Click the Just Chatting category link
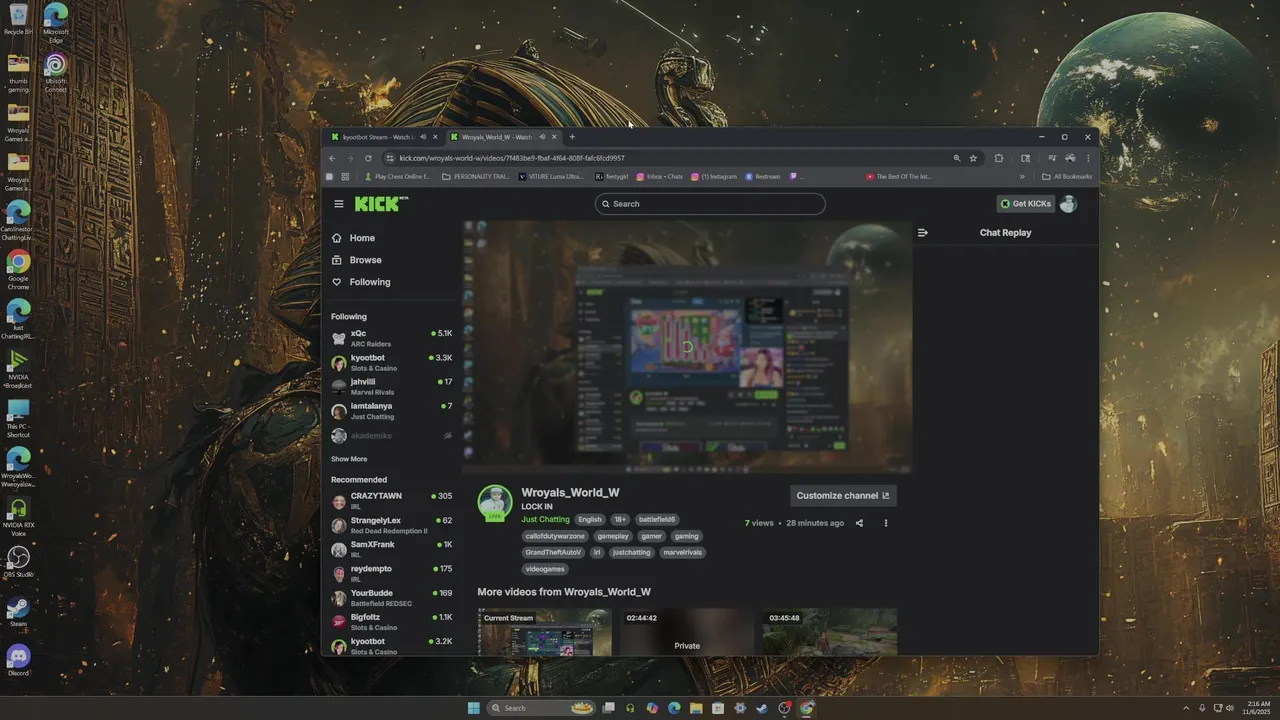Image resolution: width=1280 pixels, height=720 pixels. pos(545,520)
